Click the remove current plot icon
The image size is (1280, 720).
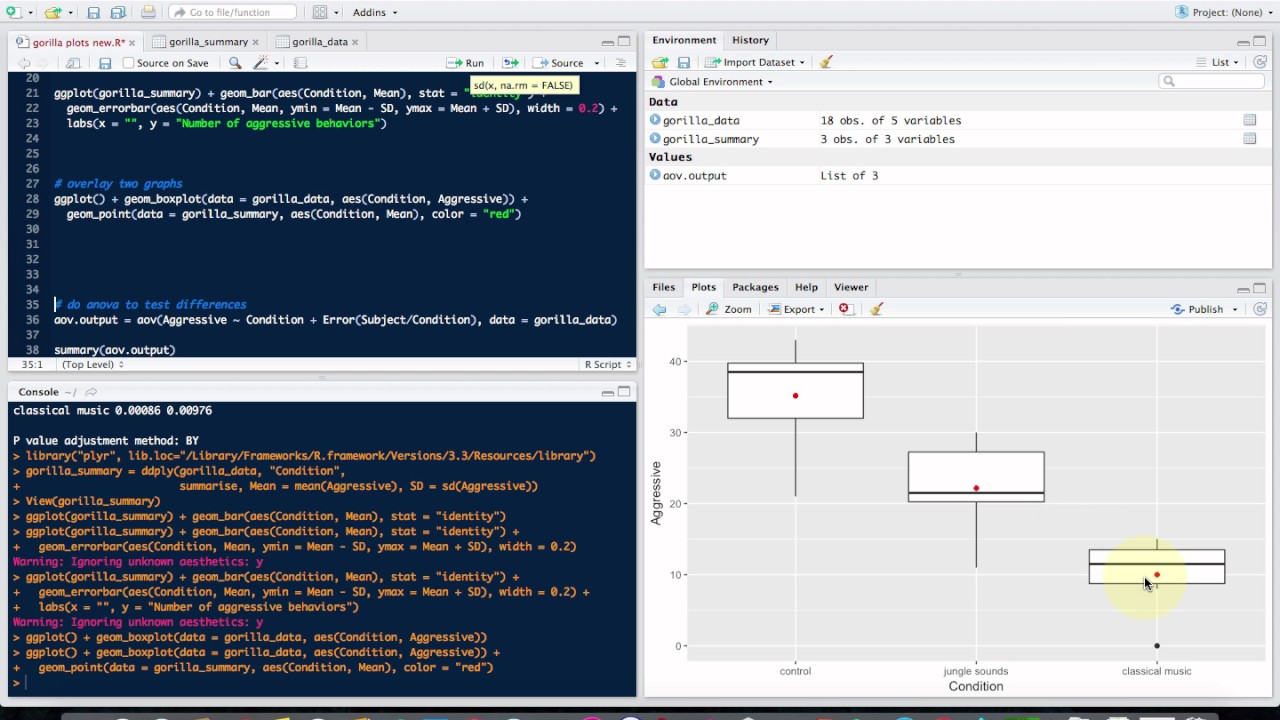[846, 309]
